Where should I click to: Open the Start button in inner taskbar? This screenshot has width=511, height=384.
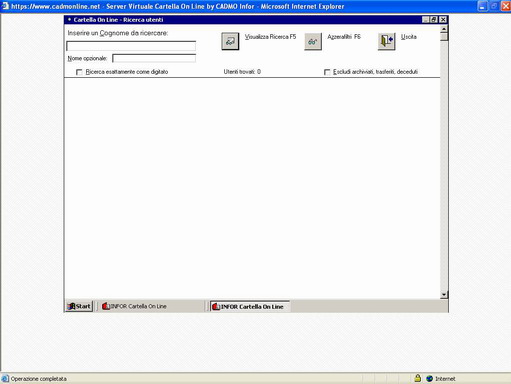[x=79, y=306]
